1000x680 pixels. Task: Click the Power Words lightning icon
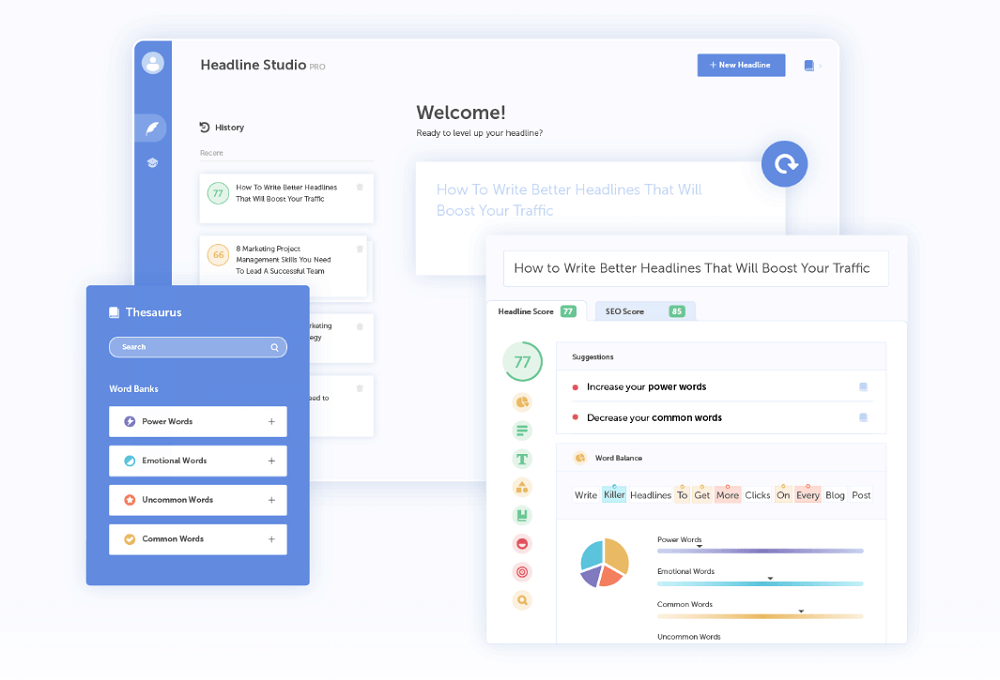click(129, 422)
